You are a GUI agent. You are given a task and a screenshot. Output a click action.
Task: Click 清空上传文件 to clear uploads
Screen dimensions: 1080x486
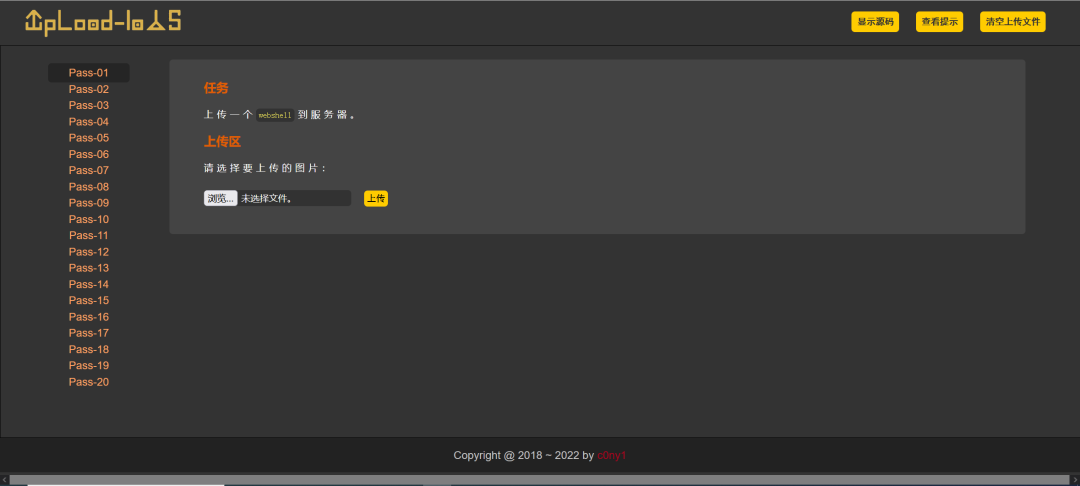click(1012, 21)
